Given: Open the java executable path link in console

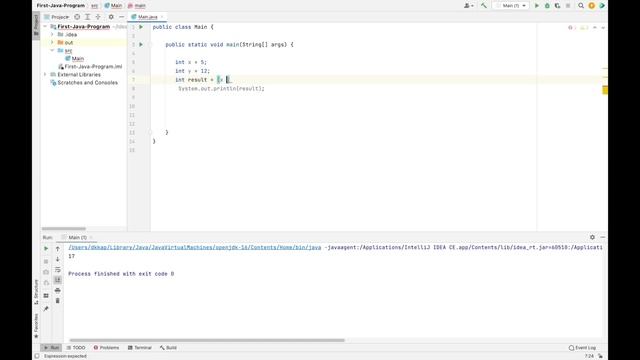Looking at the screenshot, I should coord(195,247).
